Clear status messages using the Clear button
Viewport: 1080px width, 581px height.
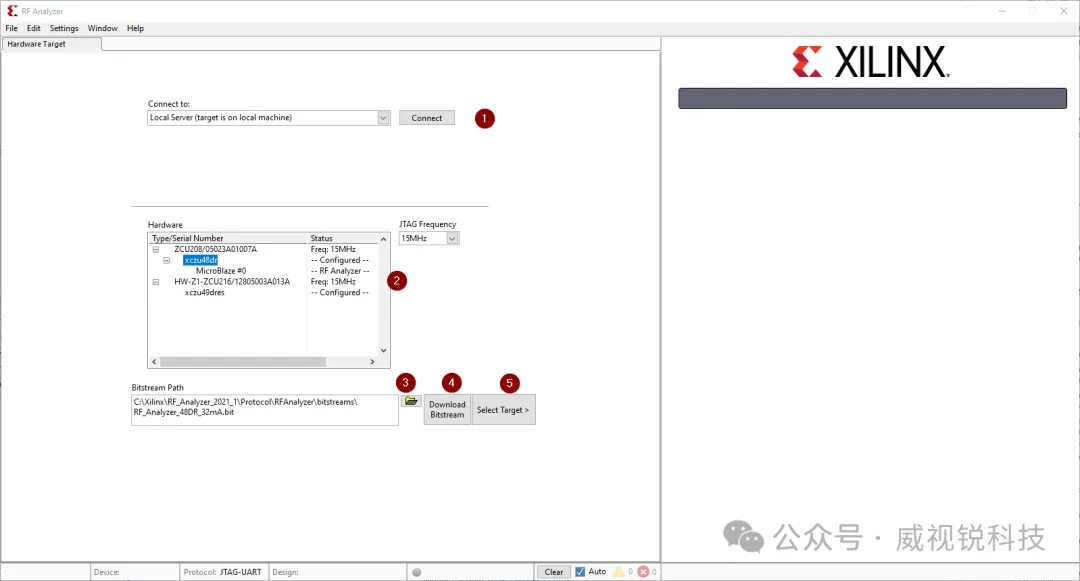(553, 571)
